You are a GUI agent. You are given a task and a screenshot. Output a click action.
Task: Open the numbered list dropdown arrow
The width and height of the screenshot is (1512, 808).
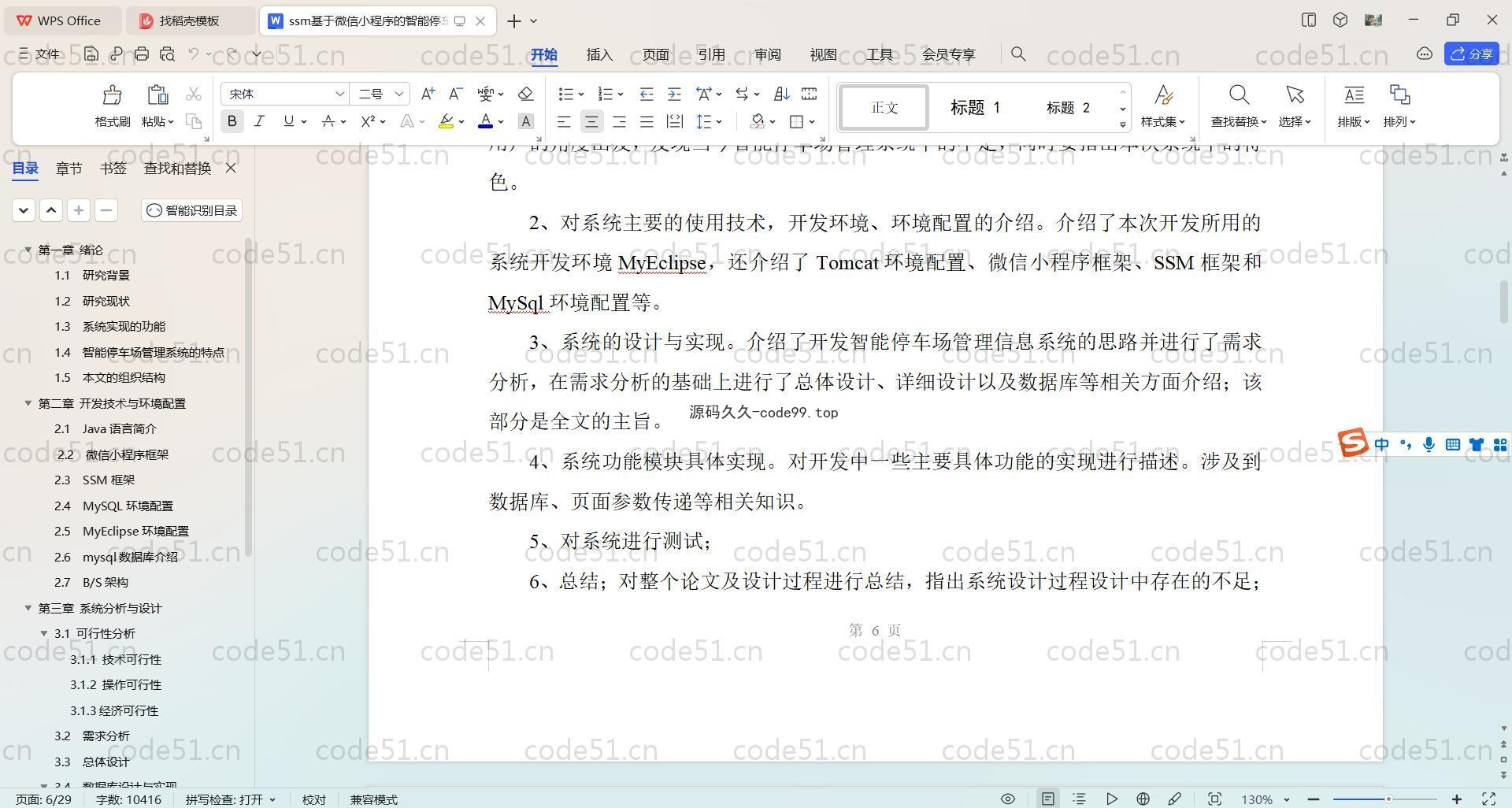tap(621, 95)
